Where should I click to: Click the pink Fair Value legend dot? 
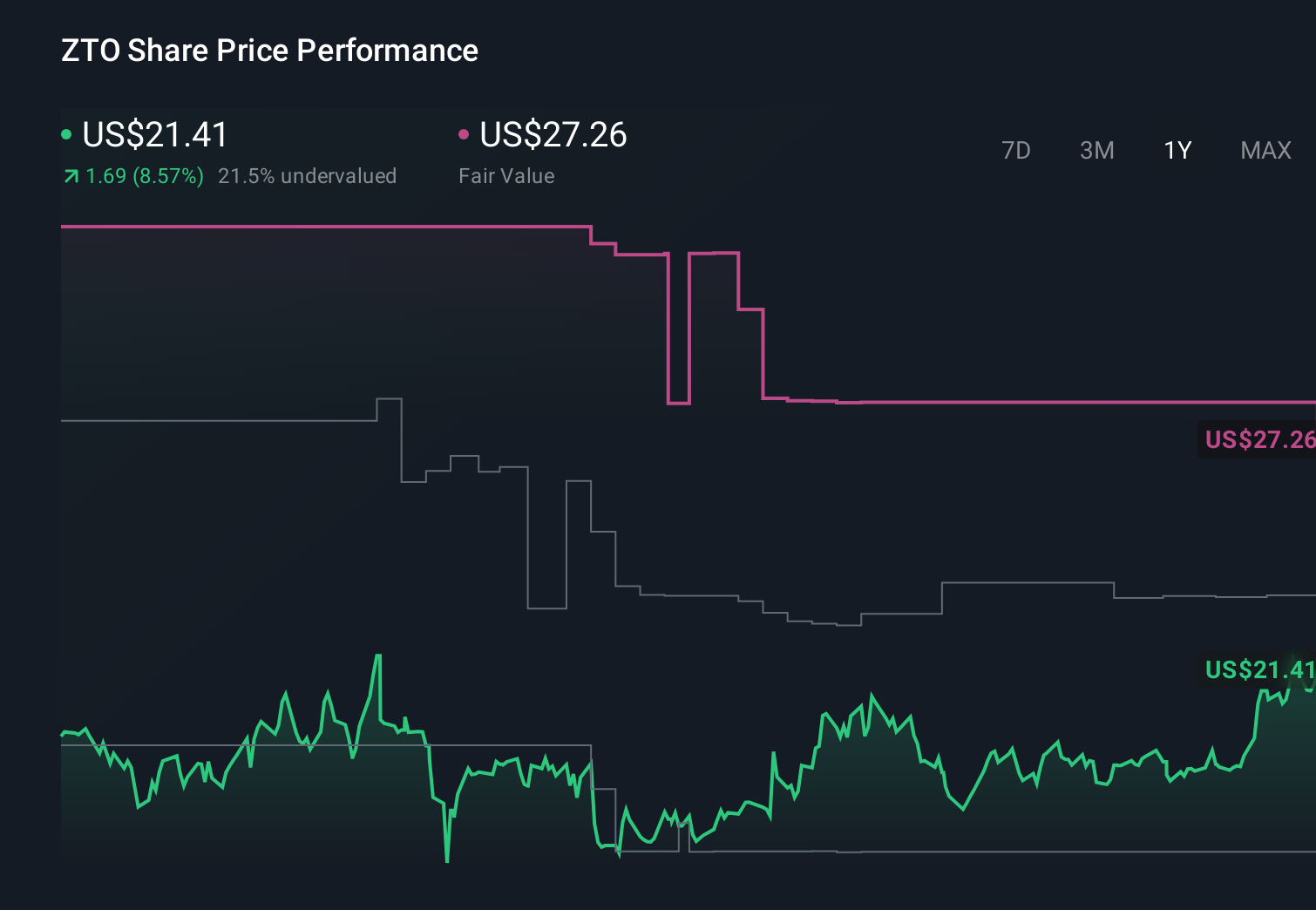pos(465,132)
